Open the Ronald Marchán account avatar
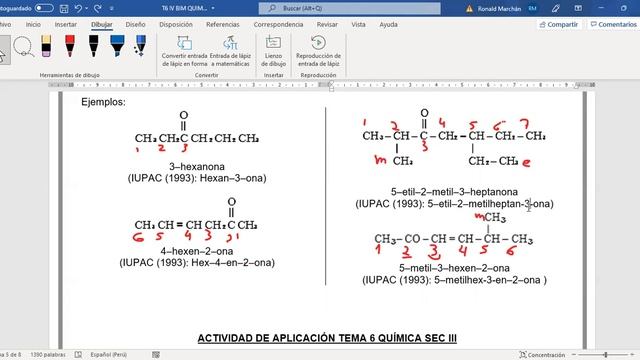This screenshot has height=360, width=640. pyautogui.click(x=532, y=8)
